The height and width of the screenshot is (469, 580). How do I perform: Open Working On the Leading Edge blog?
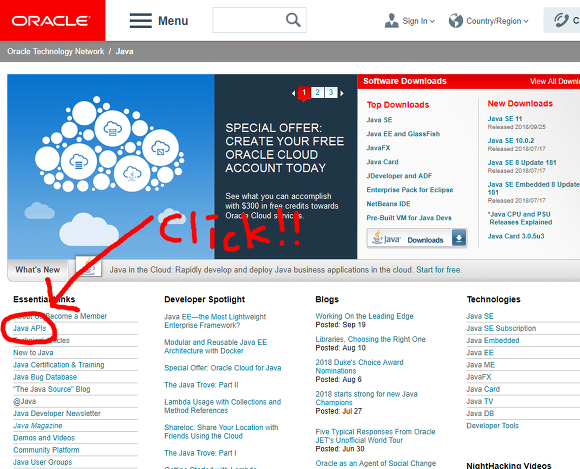[364, 317]
